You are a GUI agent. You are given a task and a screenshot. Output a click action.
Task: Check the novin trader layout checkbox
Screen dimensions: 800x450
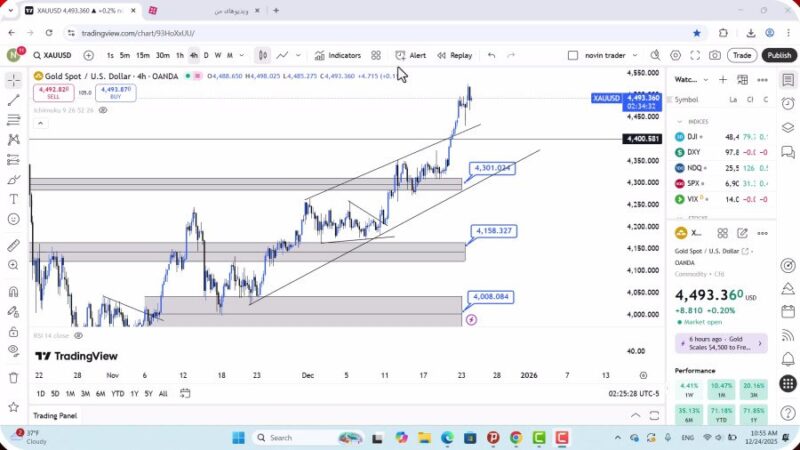[573, 55]
